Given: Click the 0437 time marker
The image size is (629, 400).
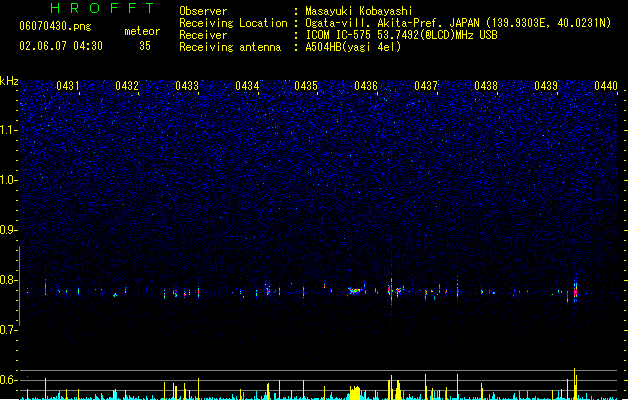Looking at the screenshot, I should click(x=426, y=86).
